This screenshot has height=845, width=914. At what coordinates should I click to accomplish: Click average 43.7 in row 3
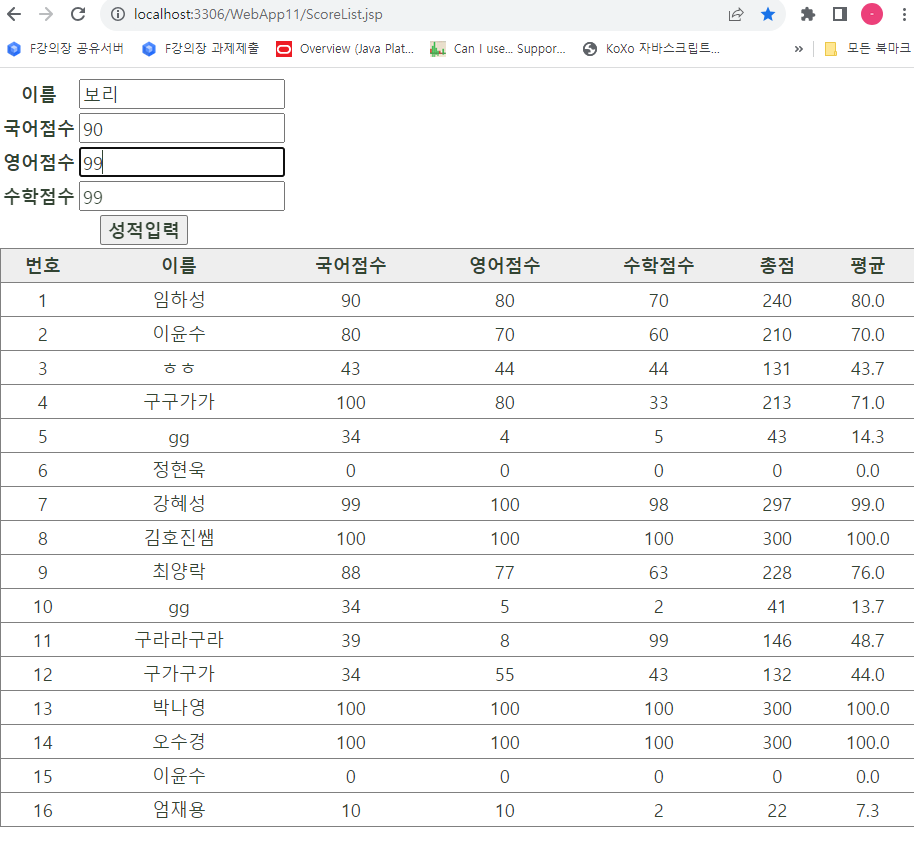point(867,369)
